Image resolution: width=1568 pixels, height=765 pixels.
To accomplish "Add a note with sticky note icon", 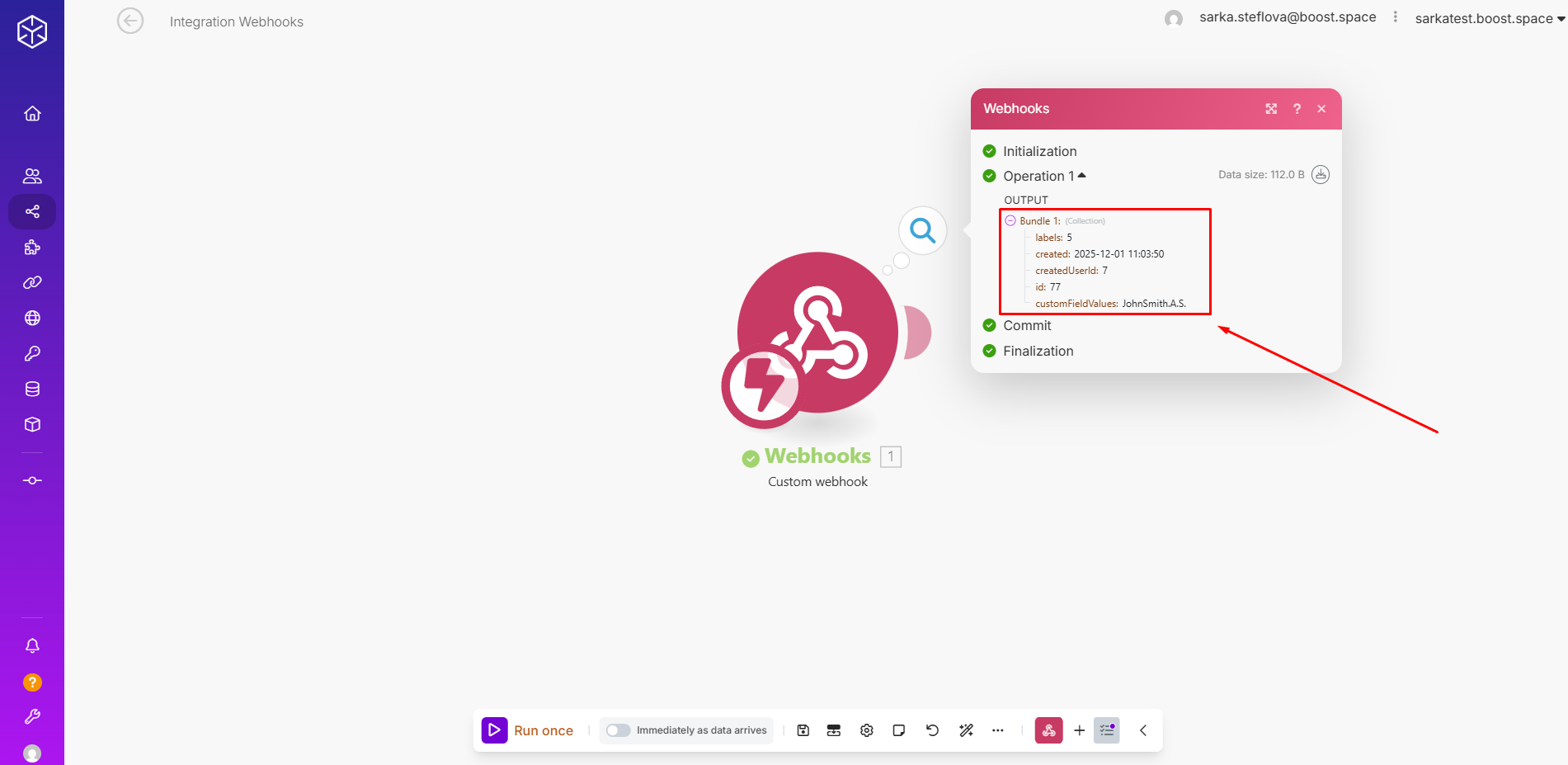I will [x=899, y=730].
